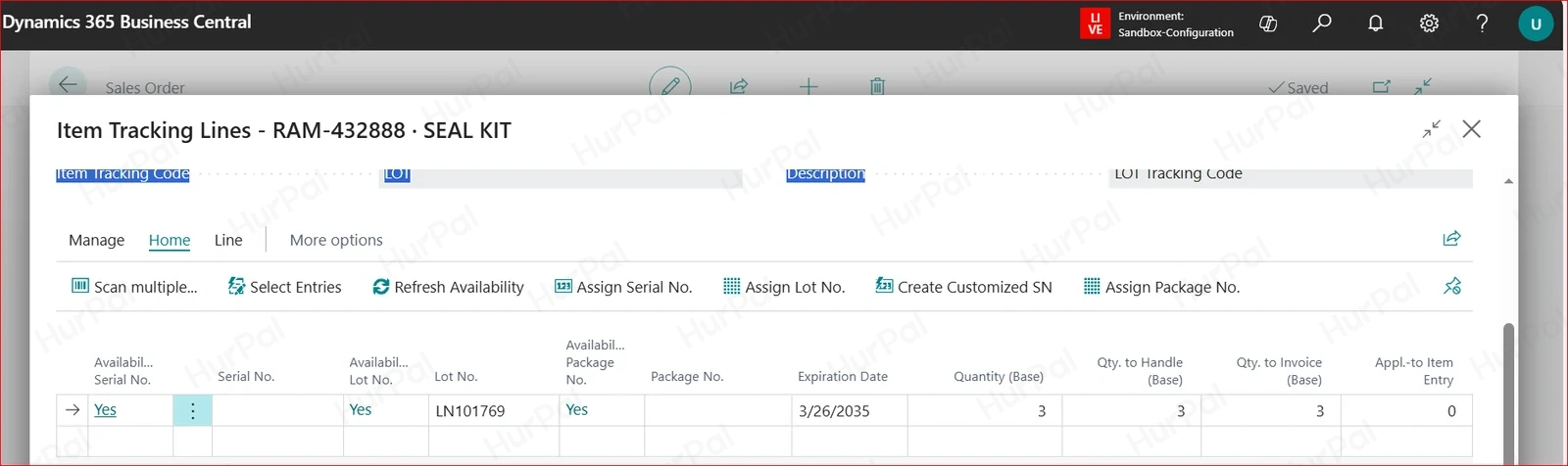Click Select Entries action
This screenshot has height=466, width=1568.
pyautogui.click(x=284, y=287)
